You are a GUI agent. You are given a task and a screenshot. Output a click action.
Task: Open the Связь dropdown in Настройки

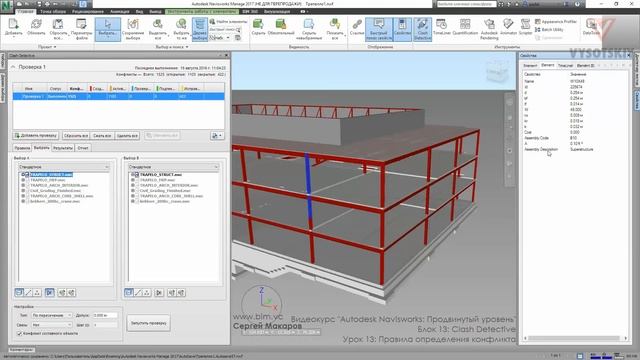coord(52,325)
